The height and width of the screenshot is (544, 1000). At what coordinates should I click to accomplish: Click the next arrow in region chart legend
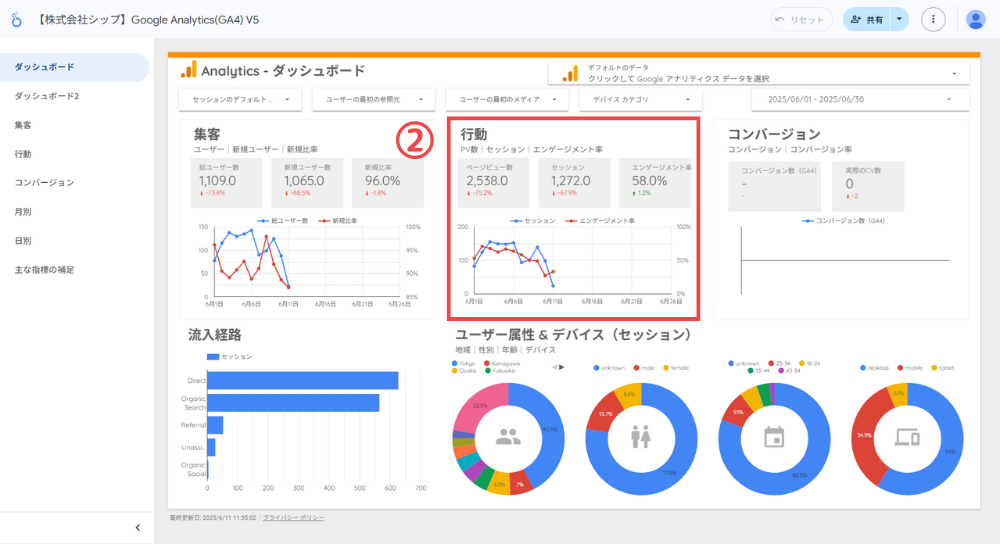(x=562, y=367)
